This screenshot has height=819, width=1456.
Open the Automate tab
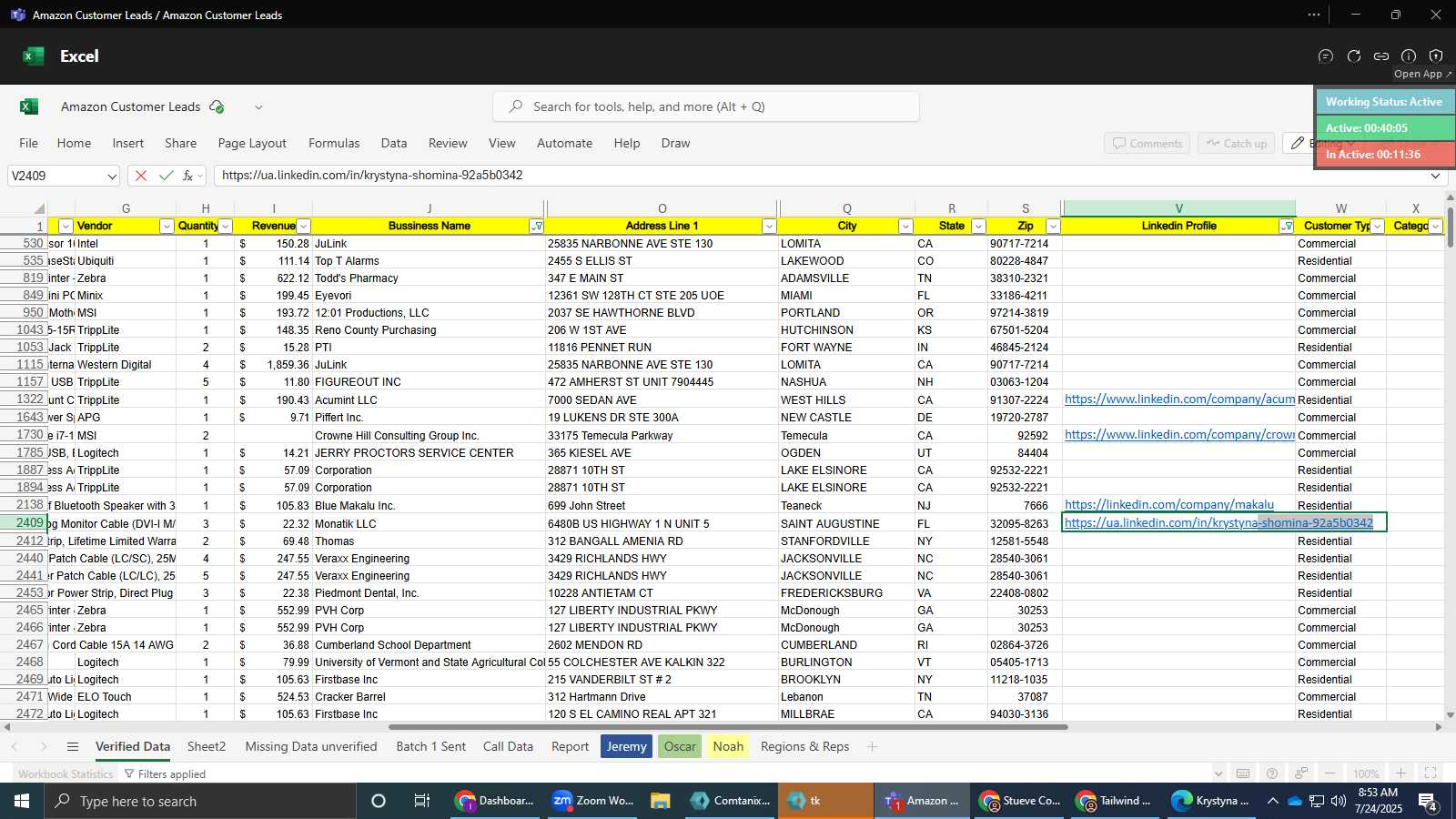pos(564,143)
